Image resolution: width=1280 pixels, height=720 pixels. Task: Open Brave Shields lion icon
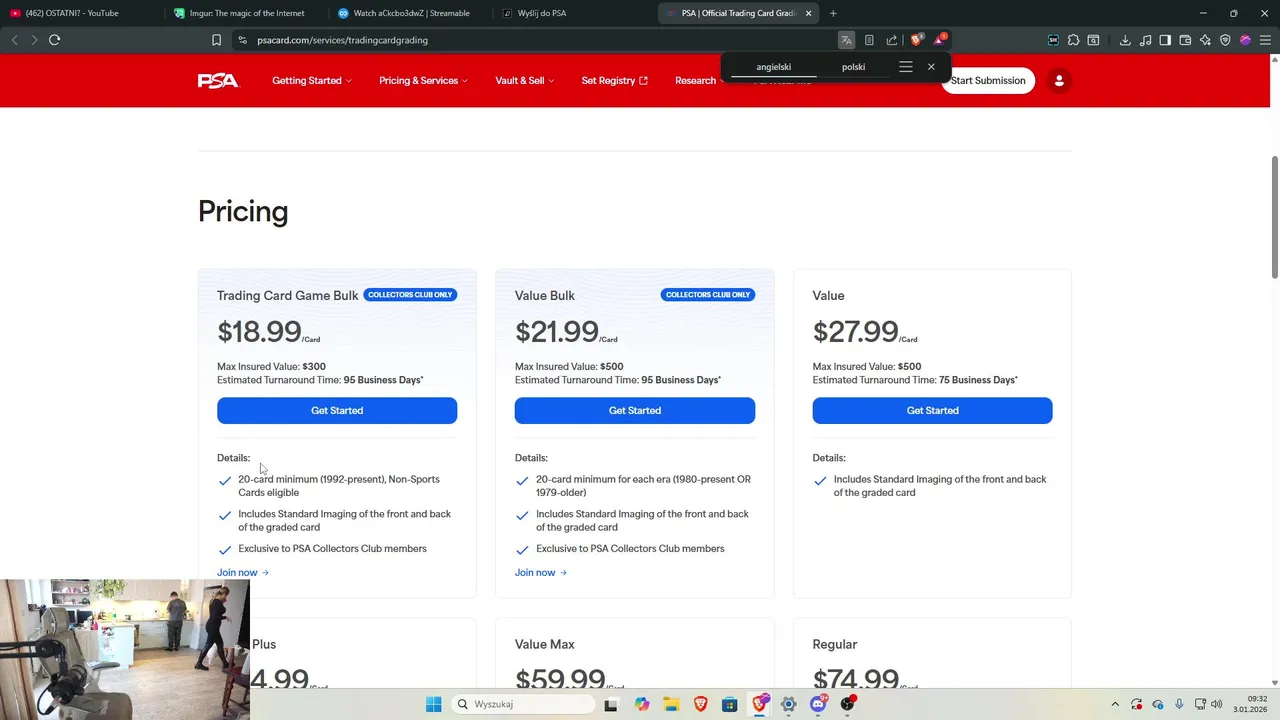click(x=916, y=40)
